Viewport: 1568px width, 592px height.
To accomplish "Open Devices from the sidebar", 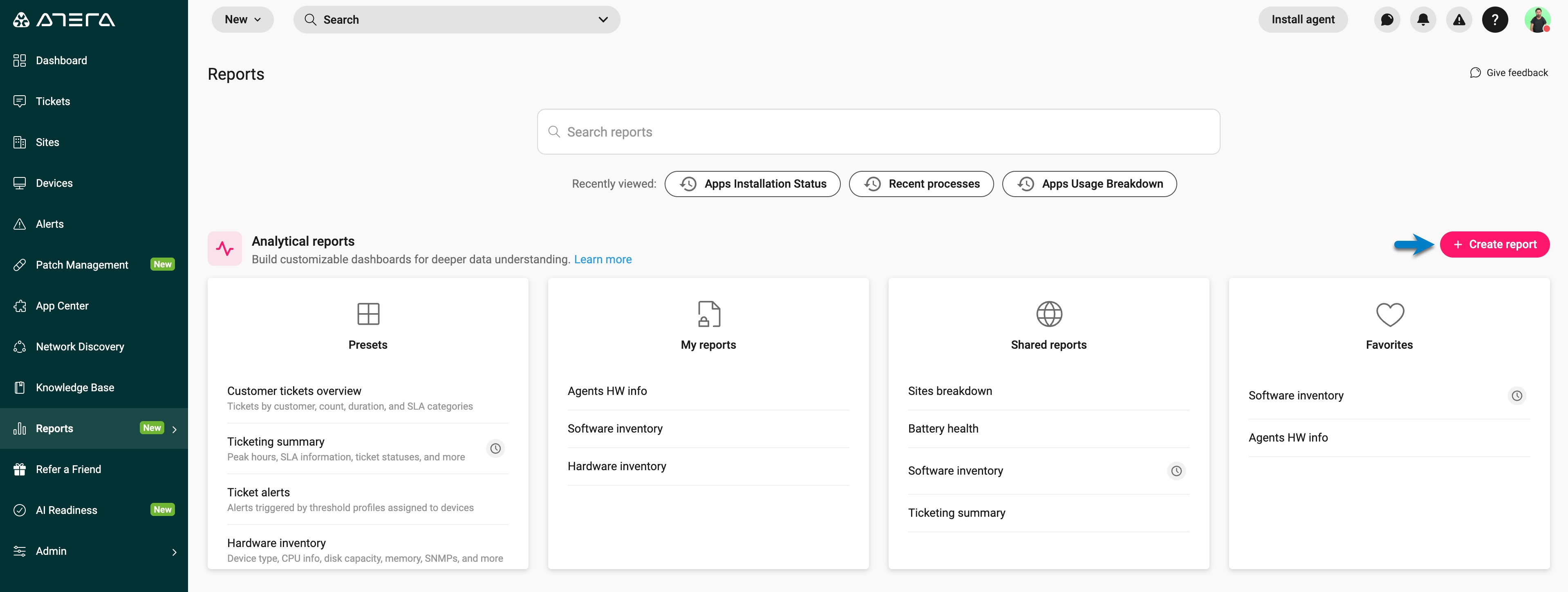I will 94,183.
